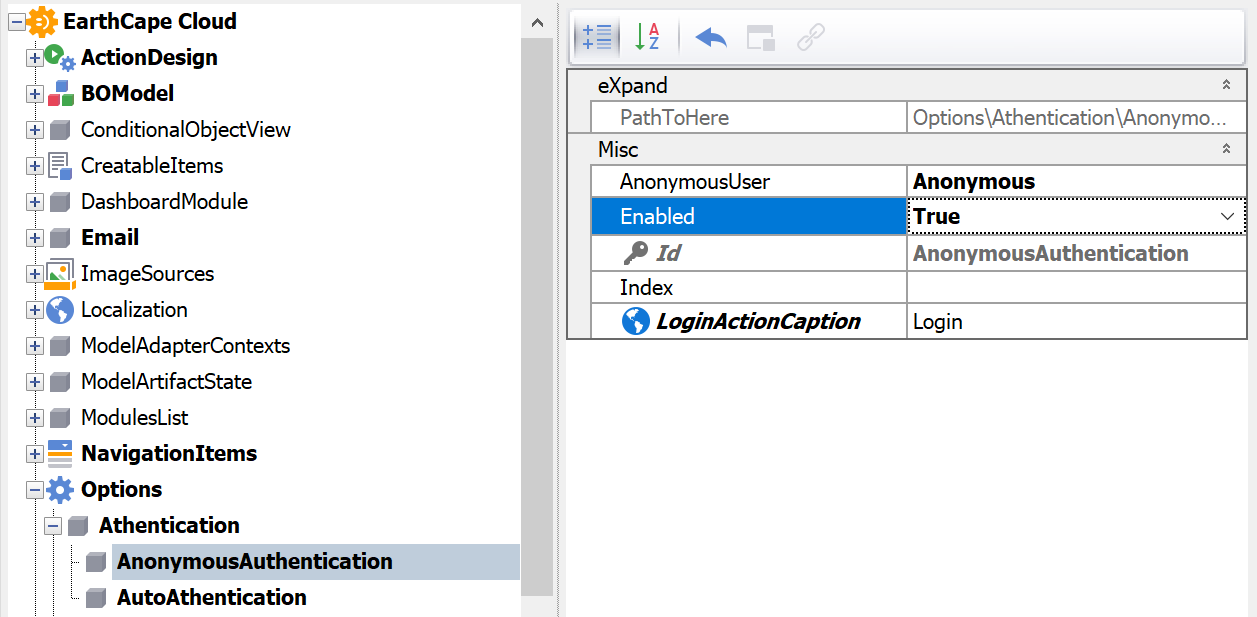Click the Athentication cube icon
The height and width of the screenshot is (617, 1257).
(x=78, y=526)
